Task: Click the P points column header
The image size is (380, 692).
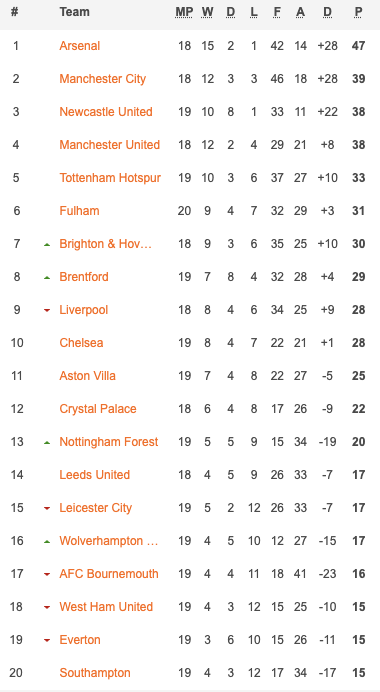Action: click(x=358, y=12)
